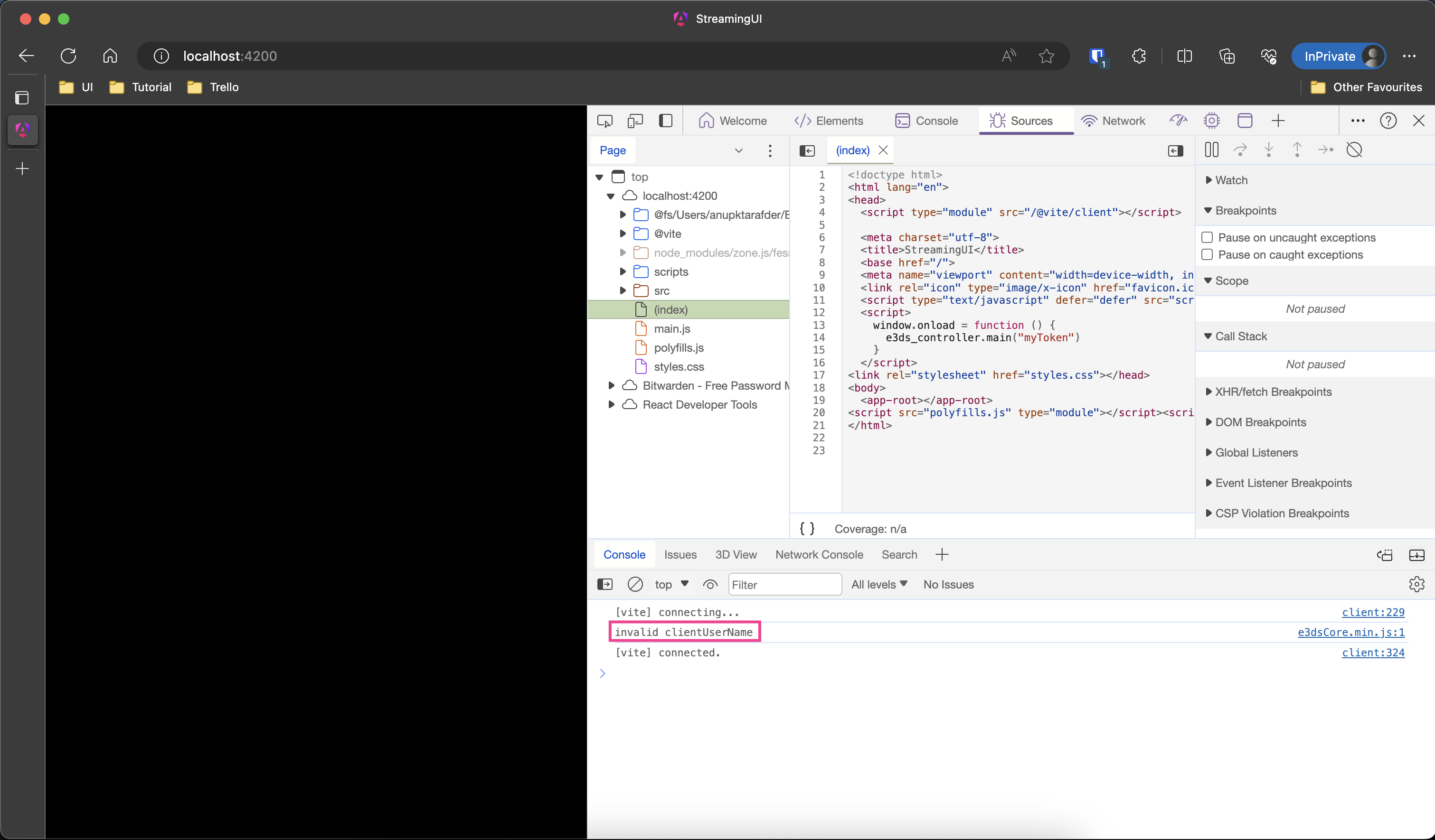Open the Browser essentials heart icon

[1268, 56]
